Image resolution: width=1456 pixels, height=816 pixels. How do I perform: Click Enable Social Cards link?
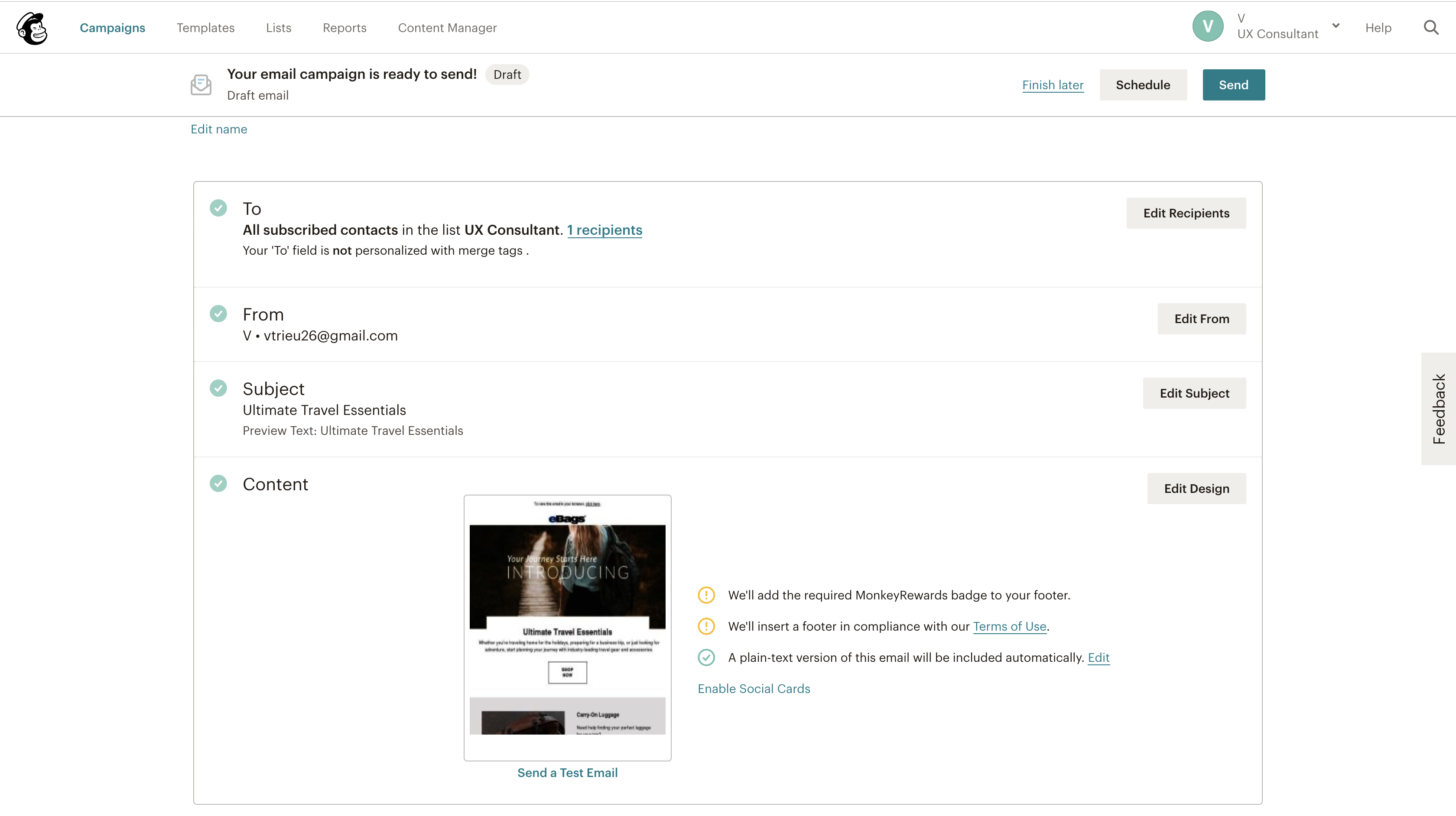point(754,688)
